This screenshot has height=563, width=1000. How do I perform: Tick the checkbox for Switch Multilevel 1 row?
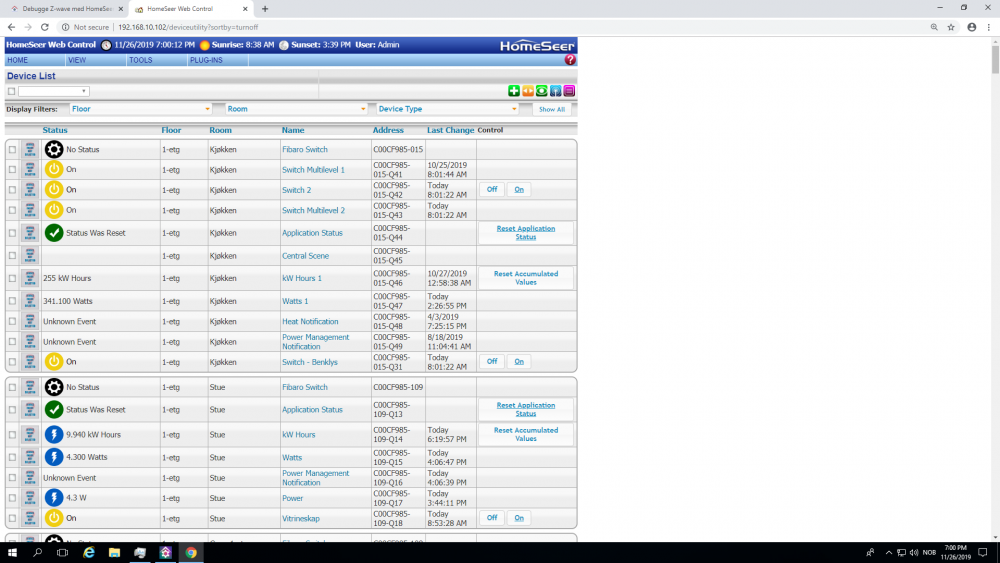click(13, 170)
